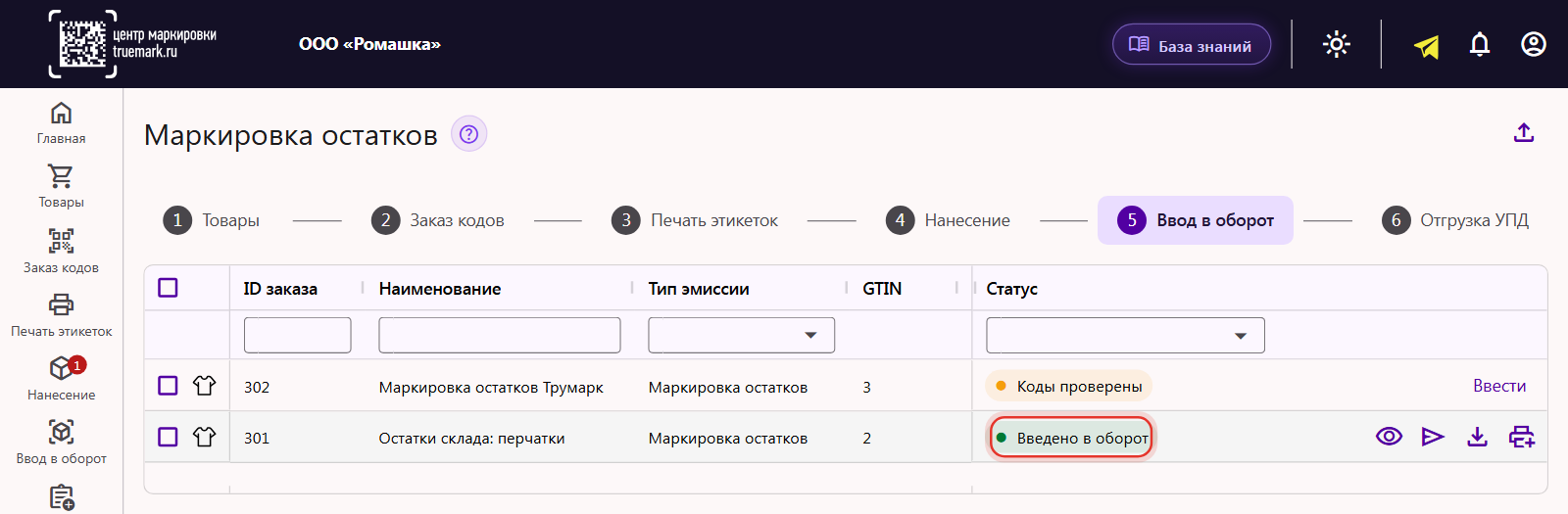Image resolution: width=1568 pixels, height=514 pixels.
Task: Click the Введено в оборот status badge
Action: [1070, 438]
